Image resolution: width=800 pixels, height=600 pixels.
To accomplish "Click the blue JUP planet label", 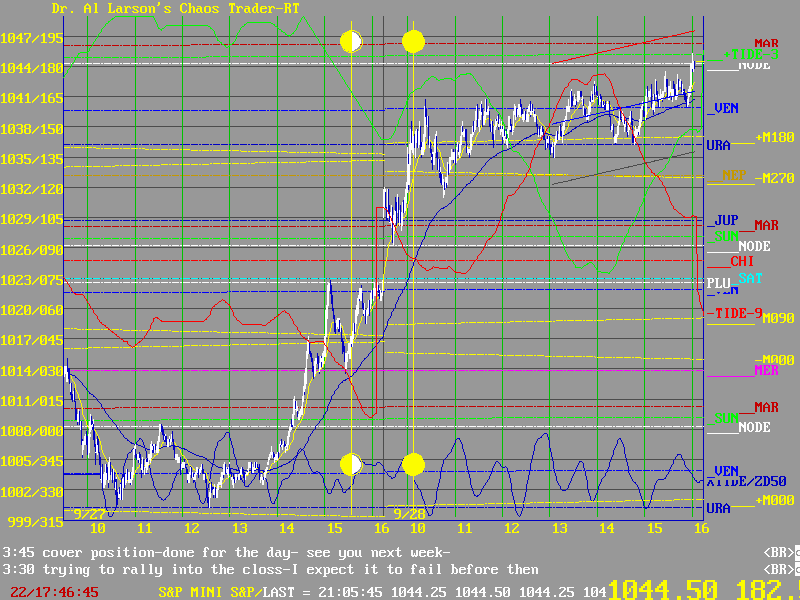I will 726,220.
